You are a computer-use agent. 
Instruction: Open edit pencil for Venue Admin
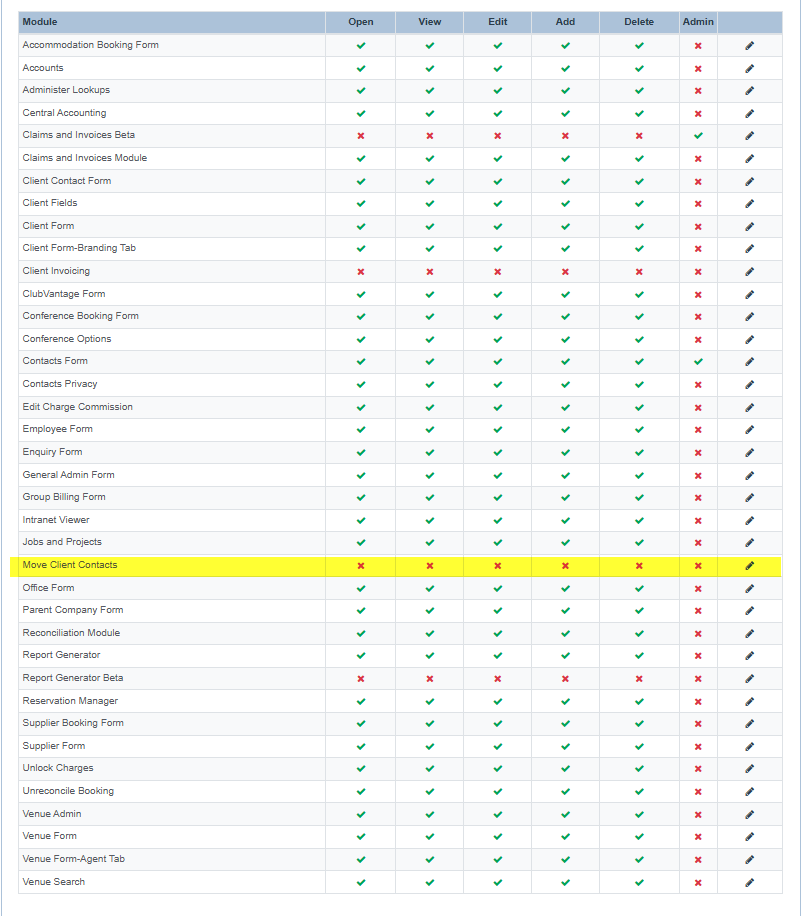tap(749, 814)
